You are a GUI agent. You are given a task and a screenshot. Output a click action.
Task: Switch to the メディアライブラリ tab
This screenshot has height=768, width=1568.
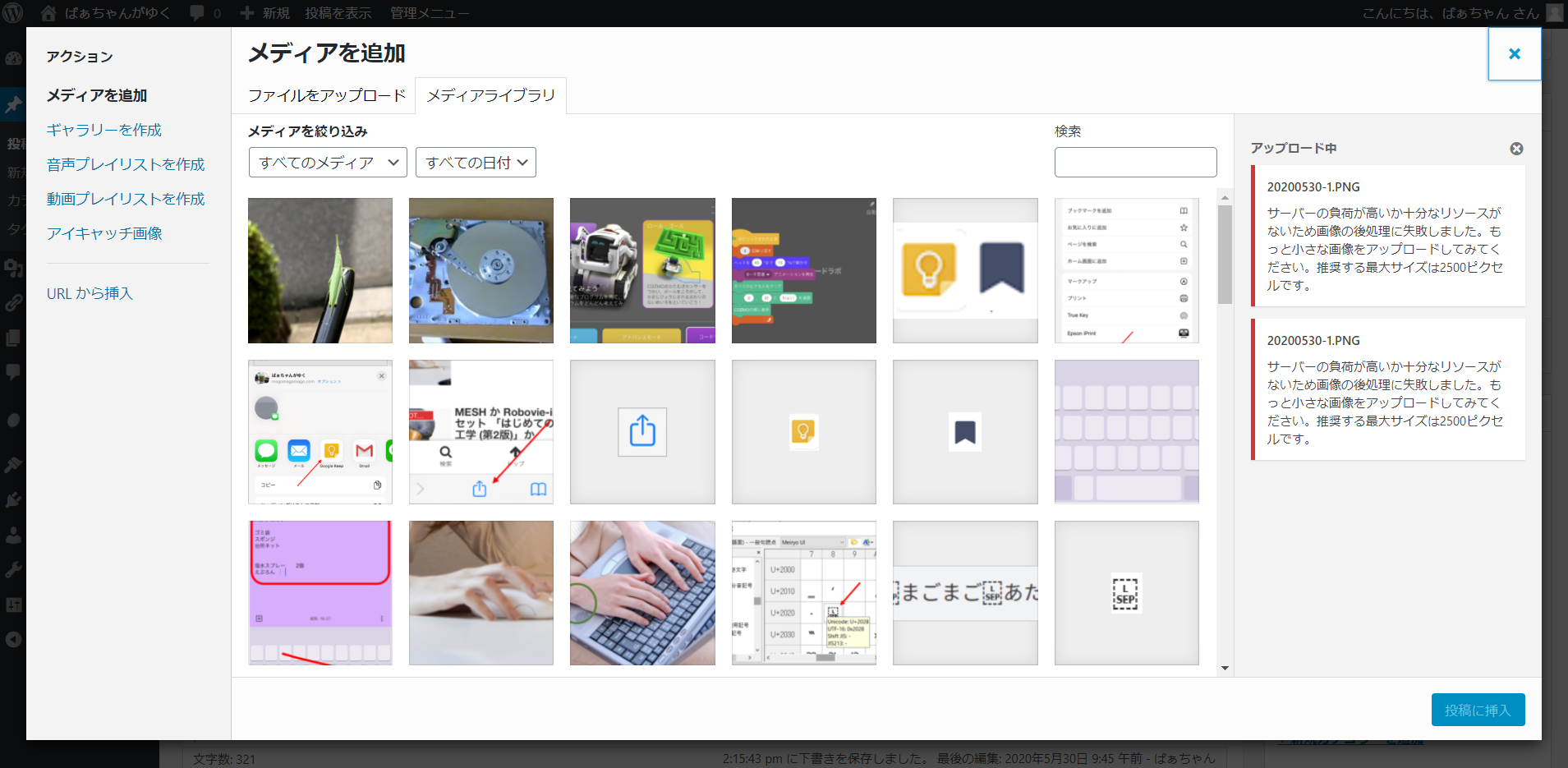point(491,95)
